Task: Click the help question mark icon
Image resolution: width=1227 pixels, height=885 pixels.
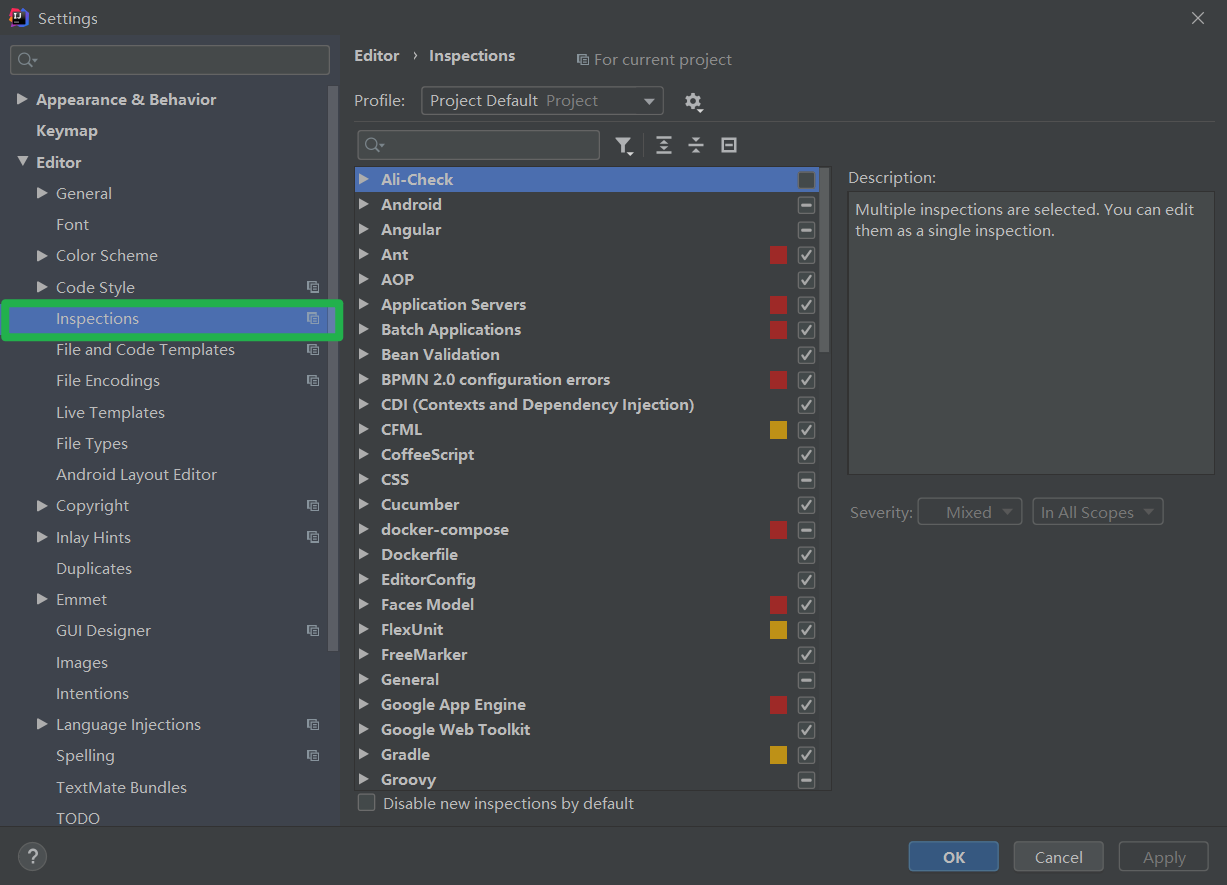Action: pos(32,856)
